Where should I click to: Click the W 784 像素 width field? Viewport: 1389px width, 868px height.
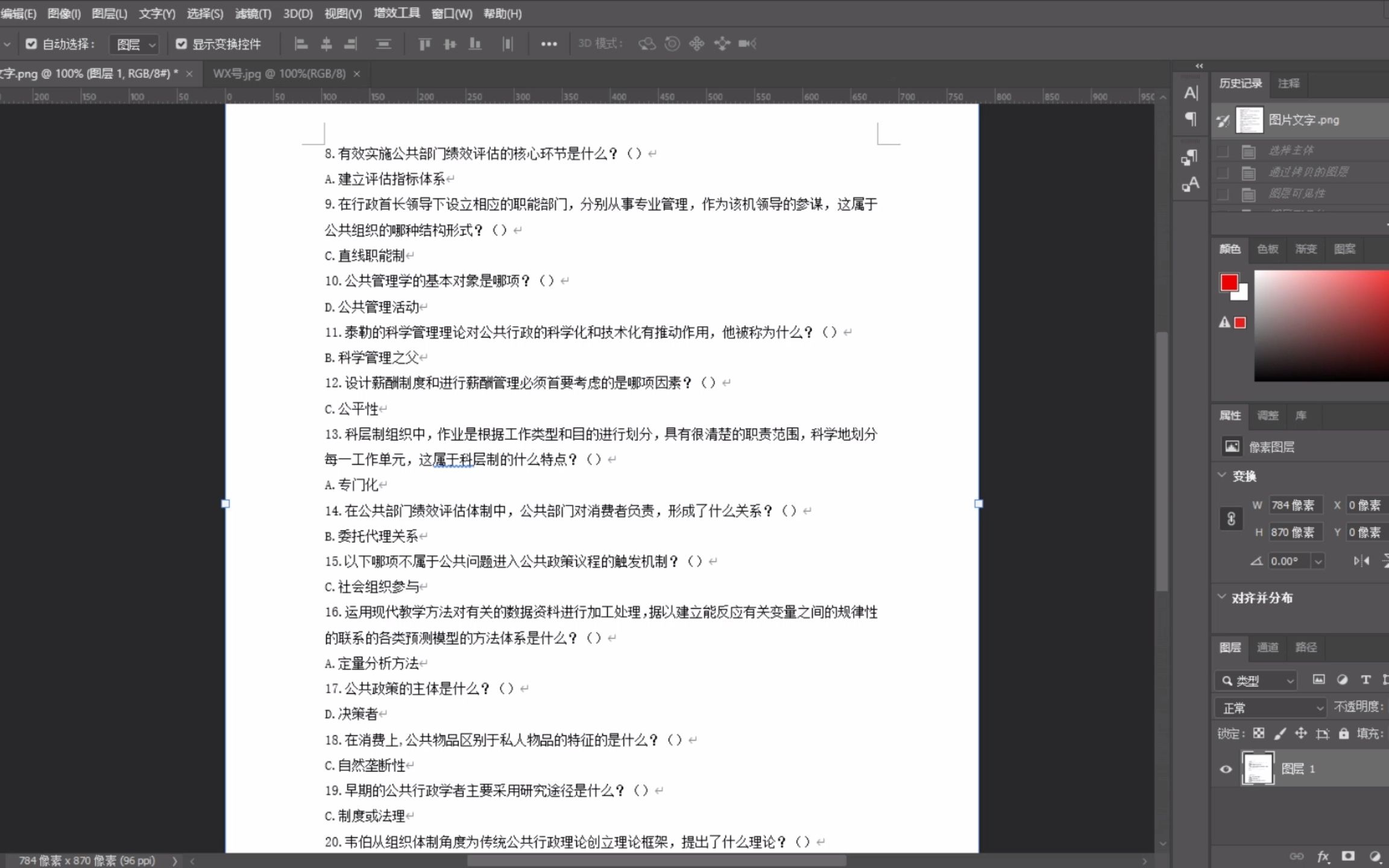click(1296, 505)
